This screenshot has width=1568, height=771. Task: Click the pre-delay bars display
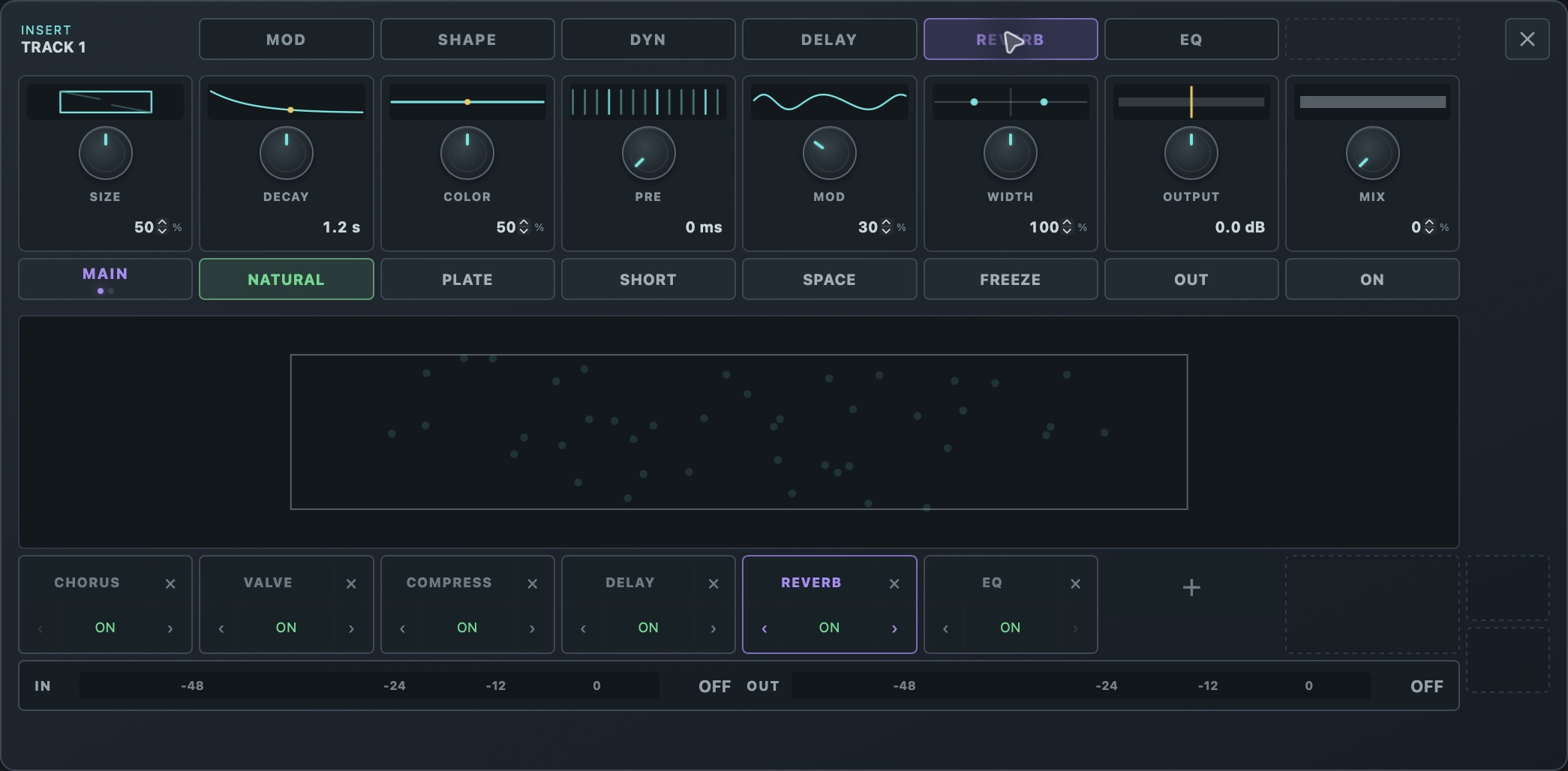(x=648, y=102)
